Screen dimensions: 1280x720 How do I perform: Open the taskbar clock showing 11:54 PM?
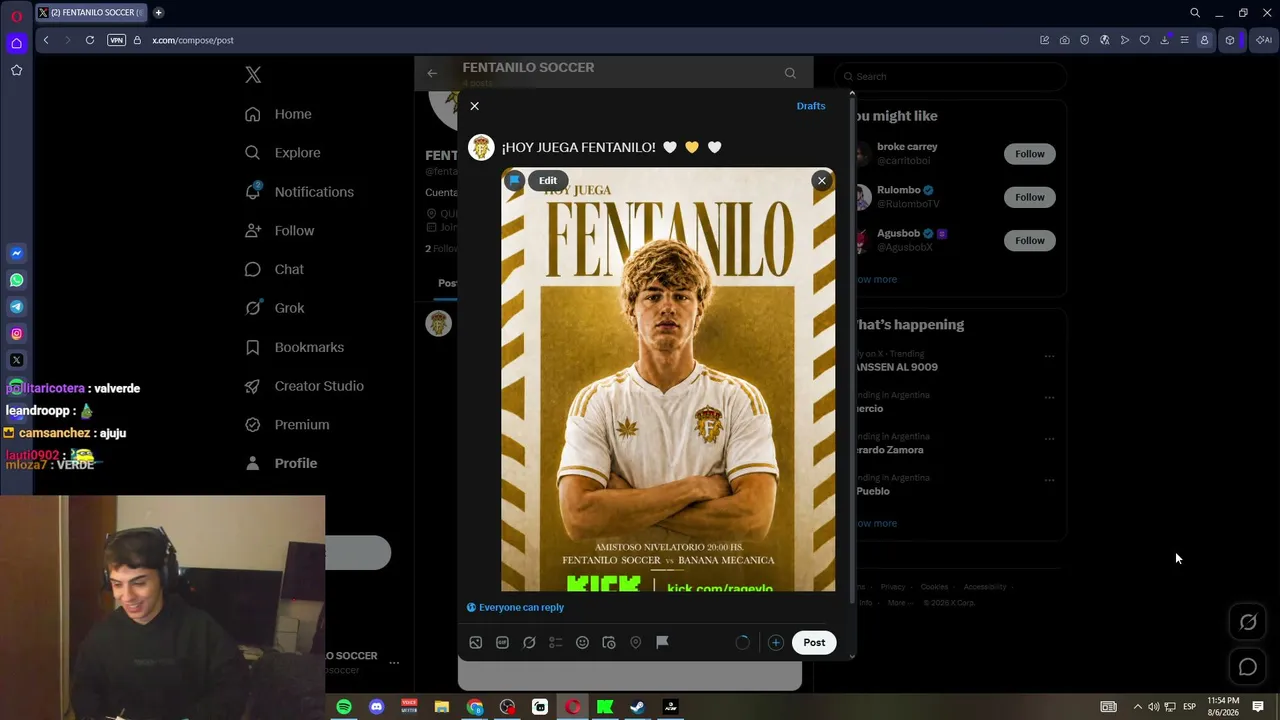(x=1223, y=706)
